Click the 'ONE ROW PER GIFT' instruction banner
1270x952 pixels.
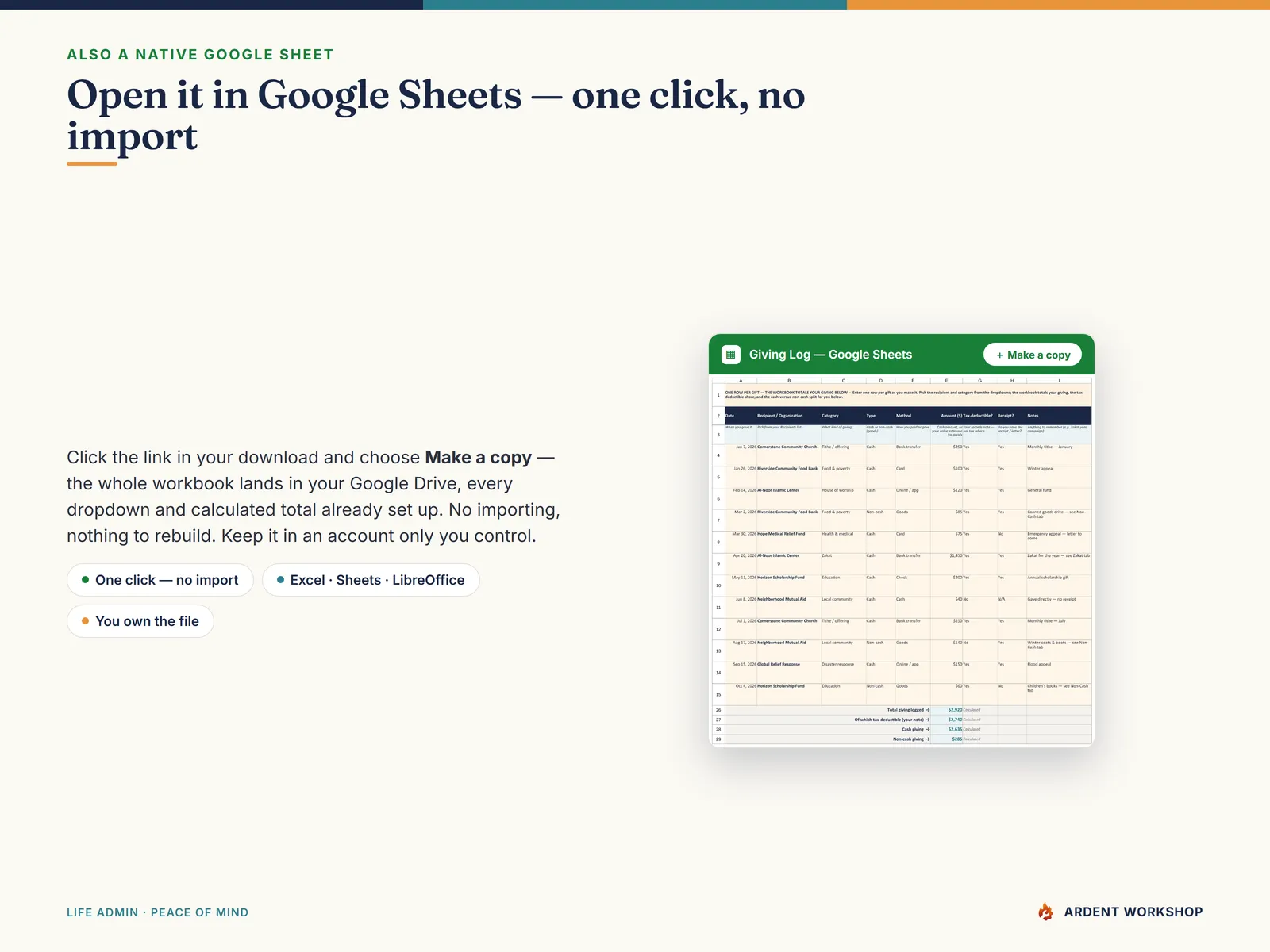pos(908,395)
